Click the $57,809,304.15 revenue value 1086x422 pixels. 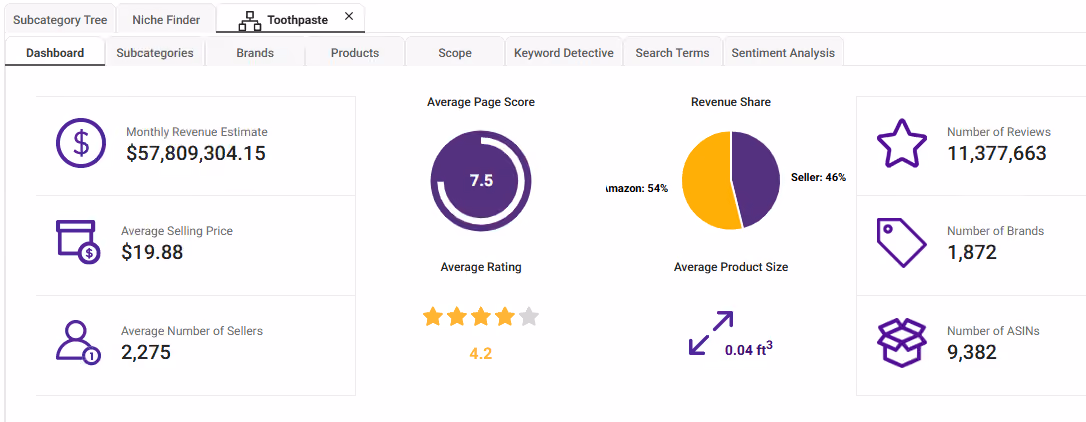click(x=196, y=153)
